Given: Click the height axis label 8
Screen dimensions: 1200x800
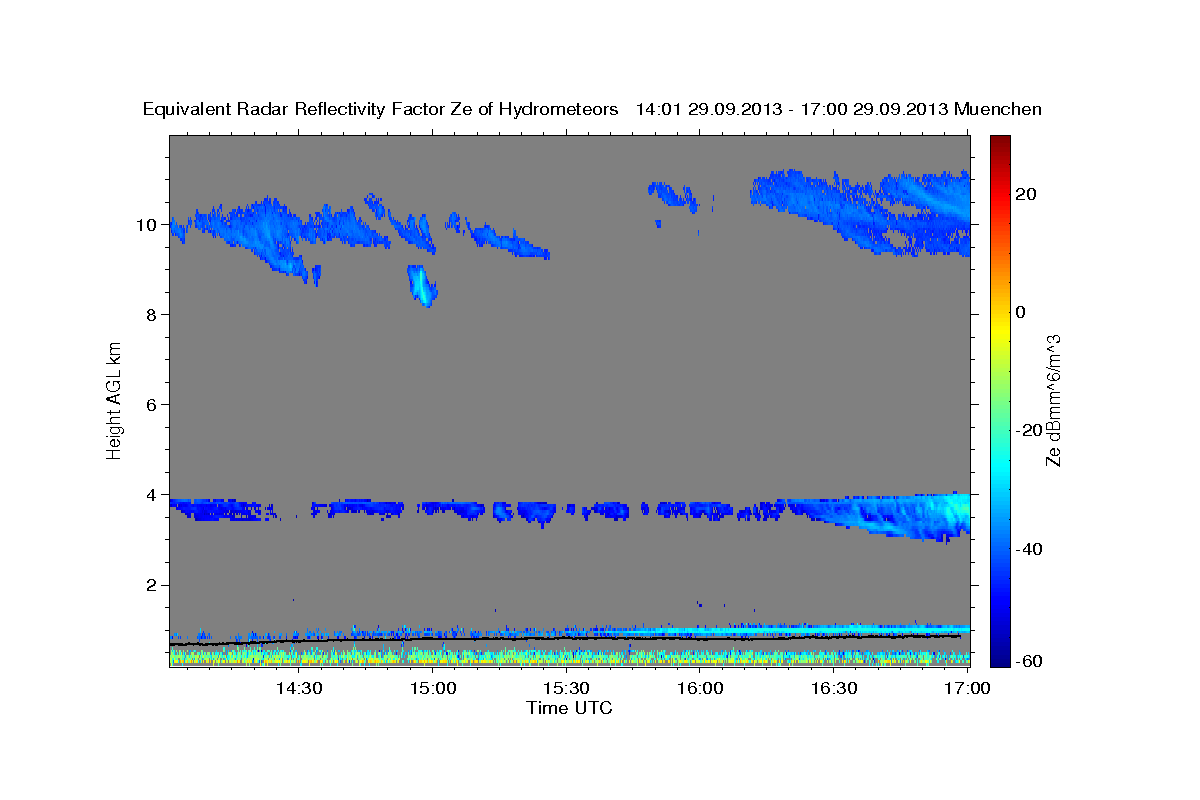Looking at the screenshot, I should (152, 315).
